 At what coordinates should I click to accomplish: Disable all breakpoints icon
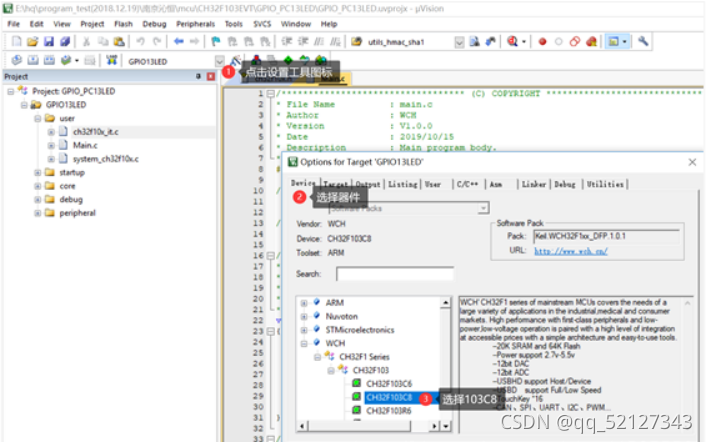pyautogui.click(x=575, y=42)
